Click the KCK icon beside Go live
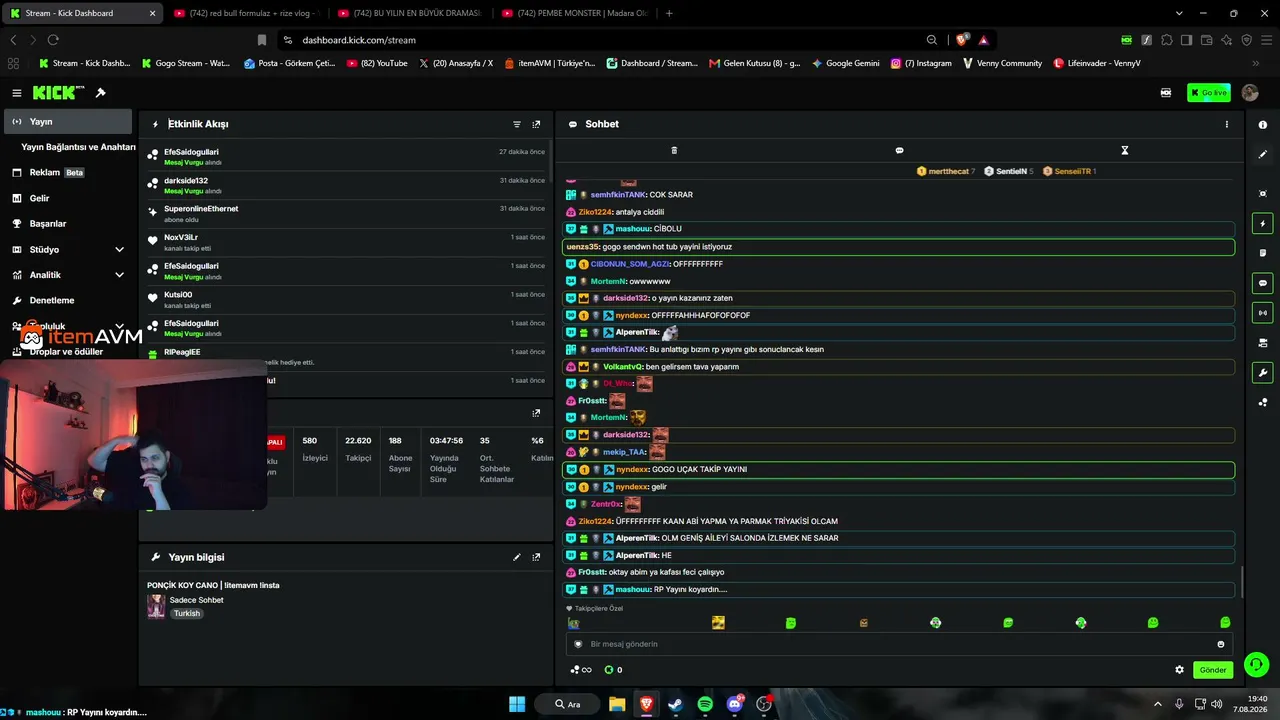This screenshot has width=1280, height=720. point(1166,93)
